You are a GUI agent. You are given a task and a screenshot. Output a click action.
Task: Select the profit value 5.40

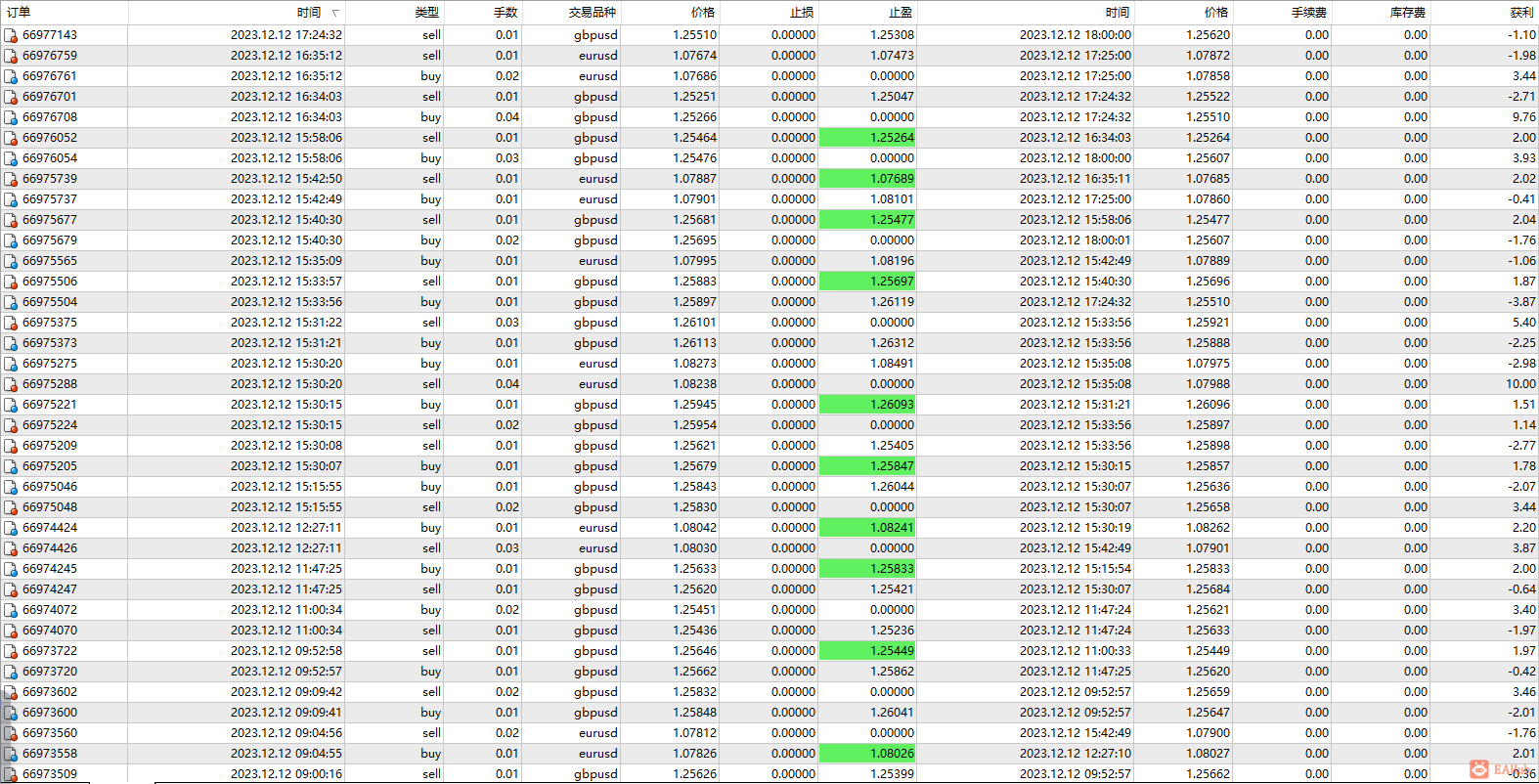tap(1524, 323)
